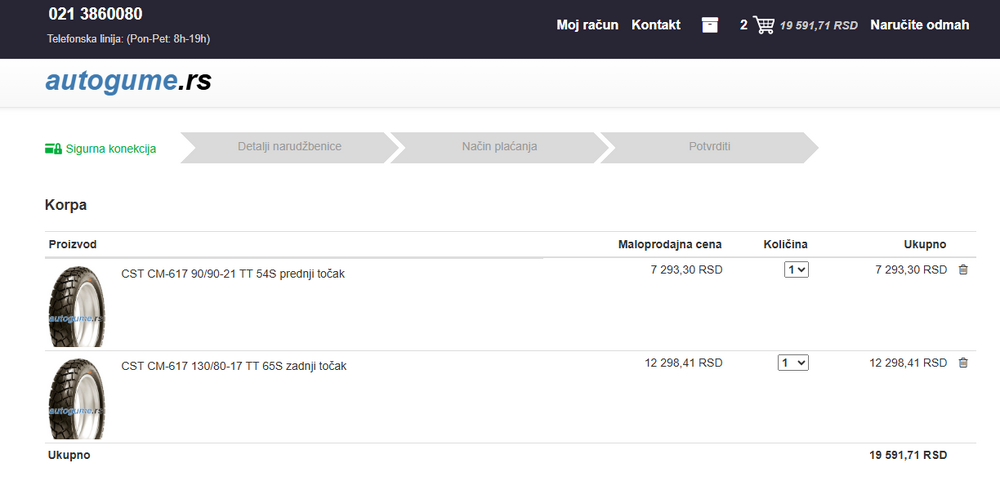Click the autogume.rs logo
The image size is (1000, 481).
128,81
